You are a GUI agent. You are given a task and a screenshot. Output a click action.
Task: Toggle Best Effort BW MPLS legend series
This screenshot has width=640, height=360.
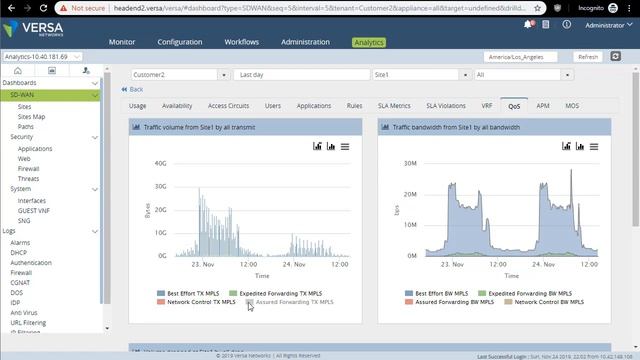click(x=437, y=293)
